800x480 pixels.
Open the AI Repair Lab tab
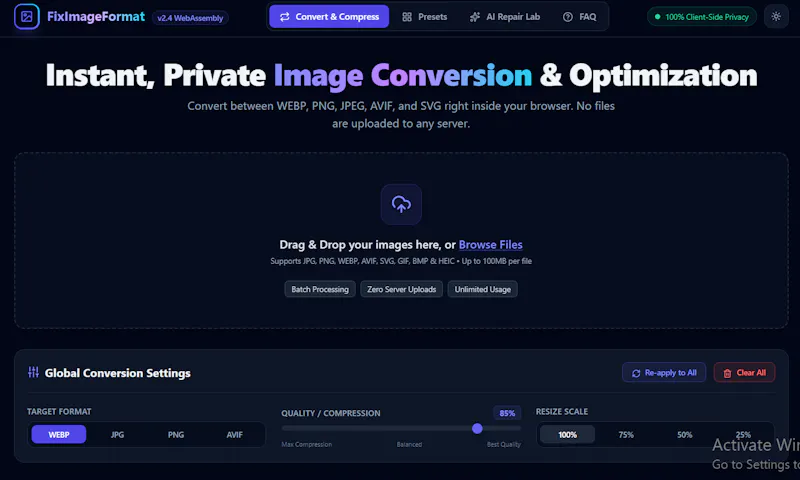coord(504,17)
